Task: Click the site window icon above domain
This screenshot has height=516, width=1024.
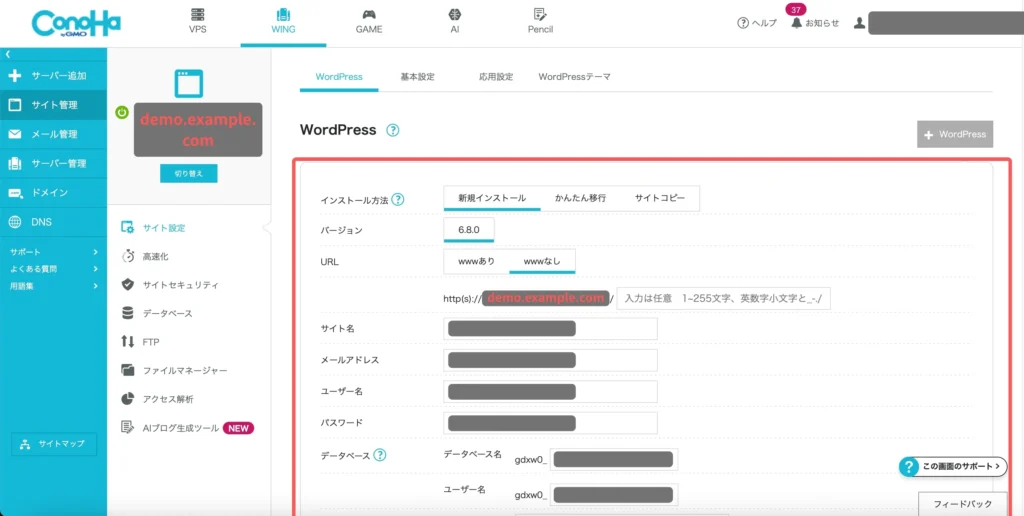Action: coord(189,83)
